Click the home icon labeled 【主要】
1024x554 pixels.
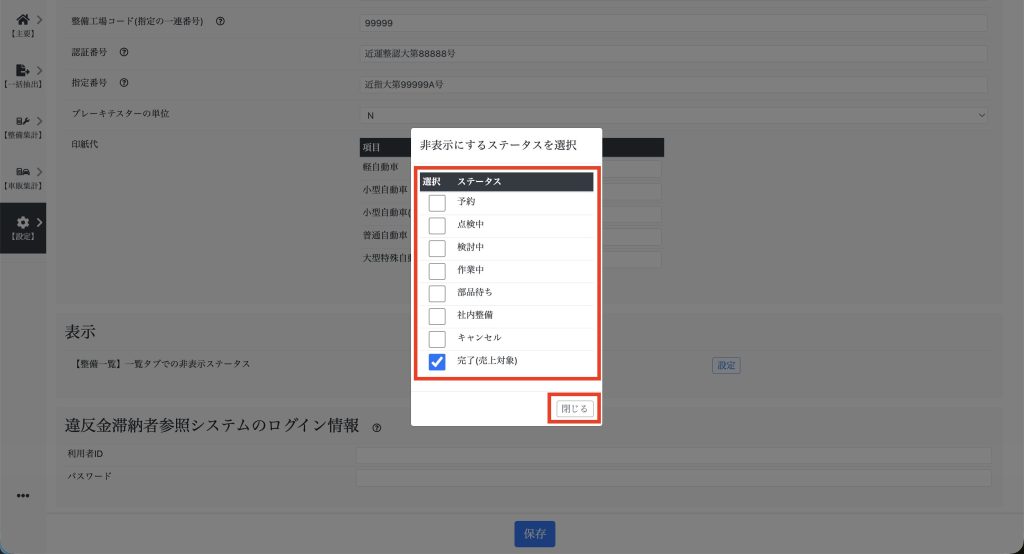pos(22,19)
